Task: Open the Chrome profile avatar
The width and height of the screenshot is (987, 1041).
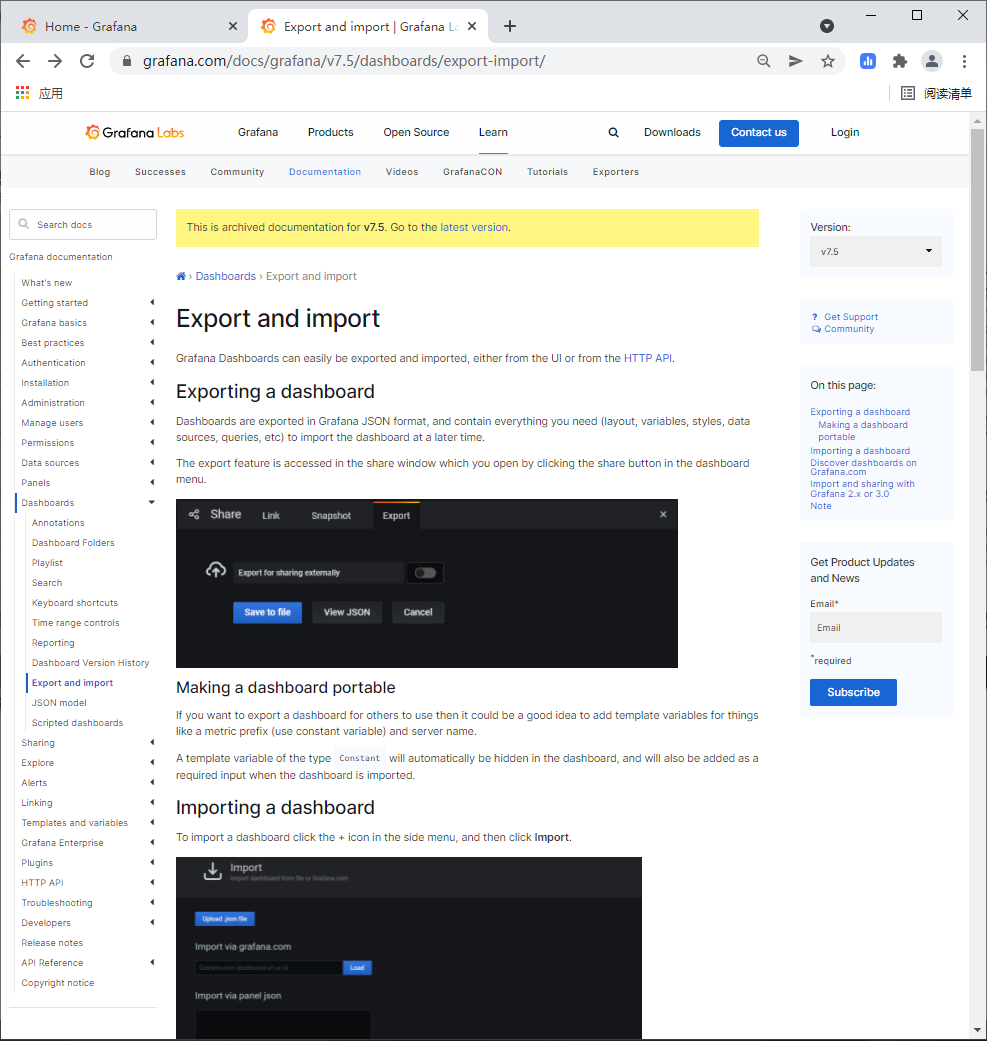Action: (932, 61)
